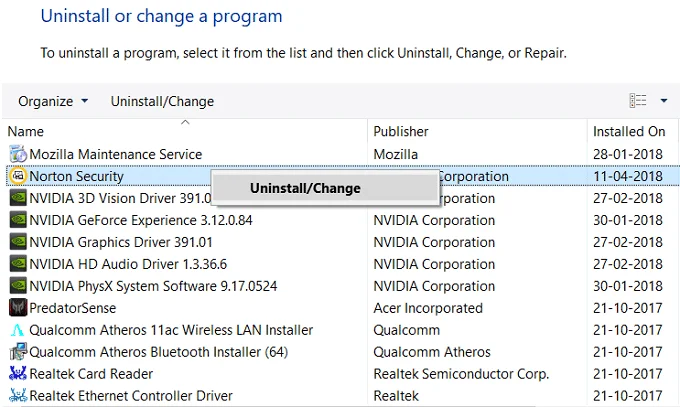This screenshot has width=680, height=407.
Task: Click the 11-04-2018 install date
Action: [x=628, y=176]
